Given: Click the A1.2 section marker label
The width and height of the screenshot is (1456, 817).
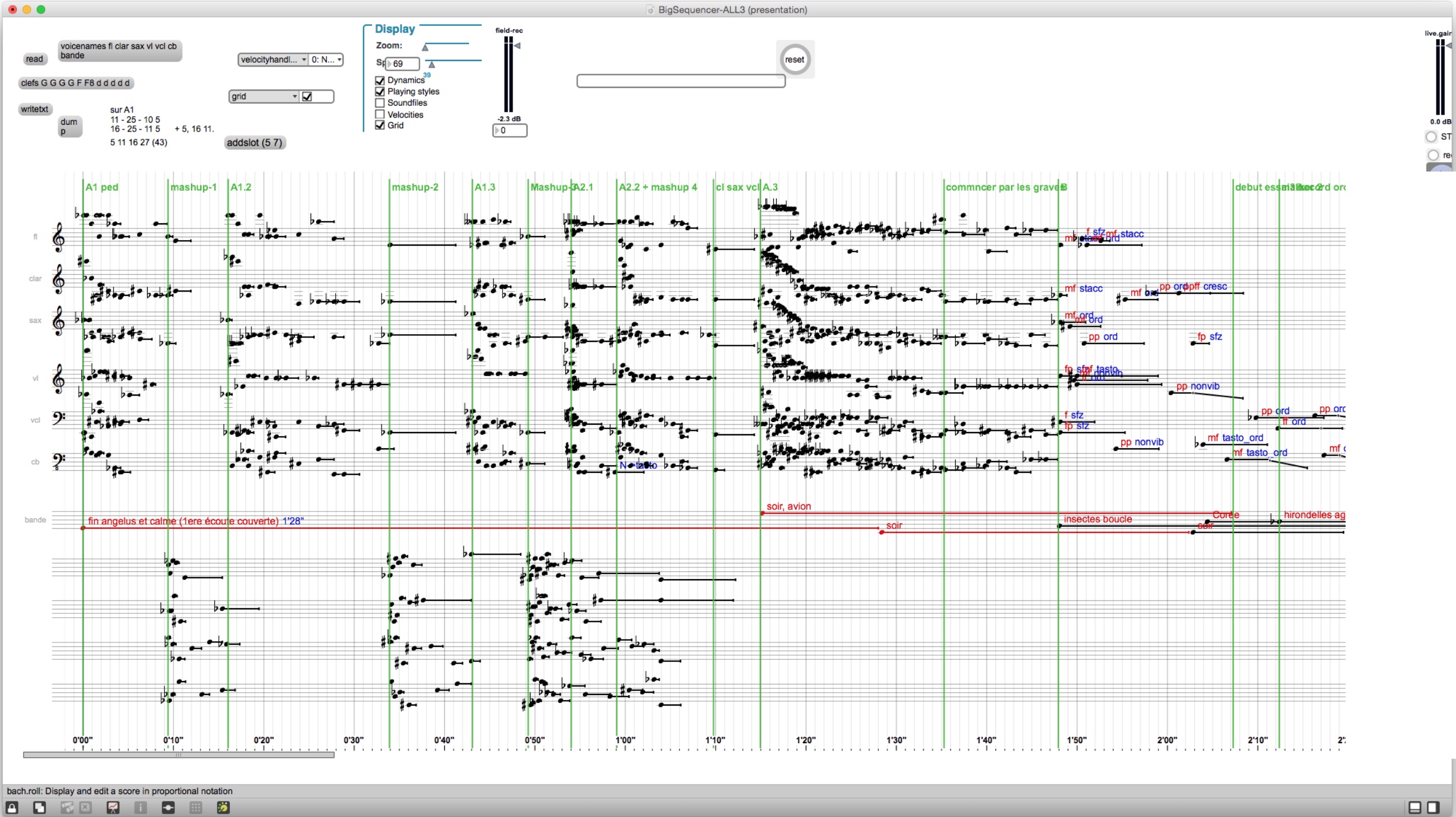Looking at the screenshot, I should pyautogui.click(x=241, y=187).
